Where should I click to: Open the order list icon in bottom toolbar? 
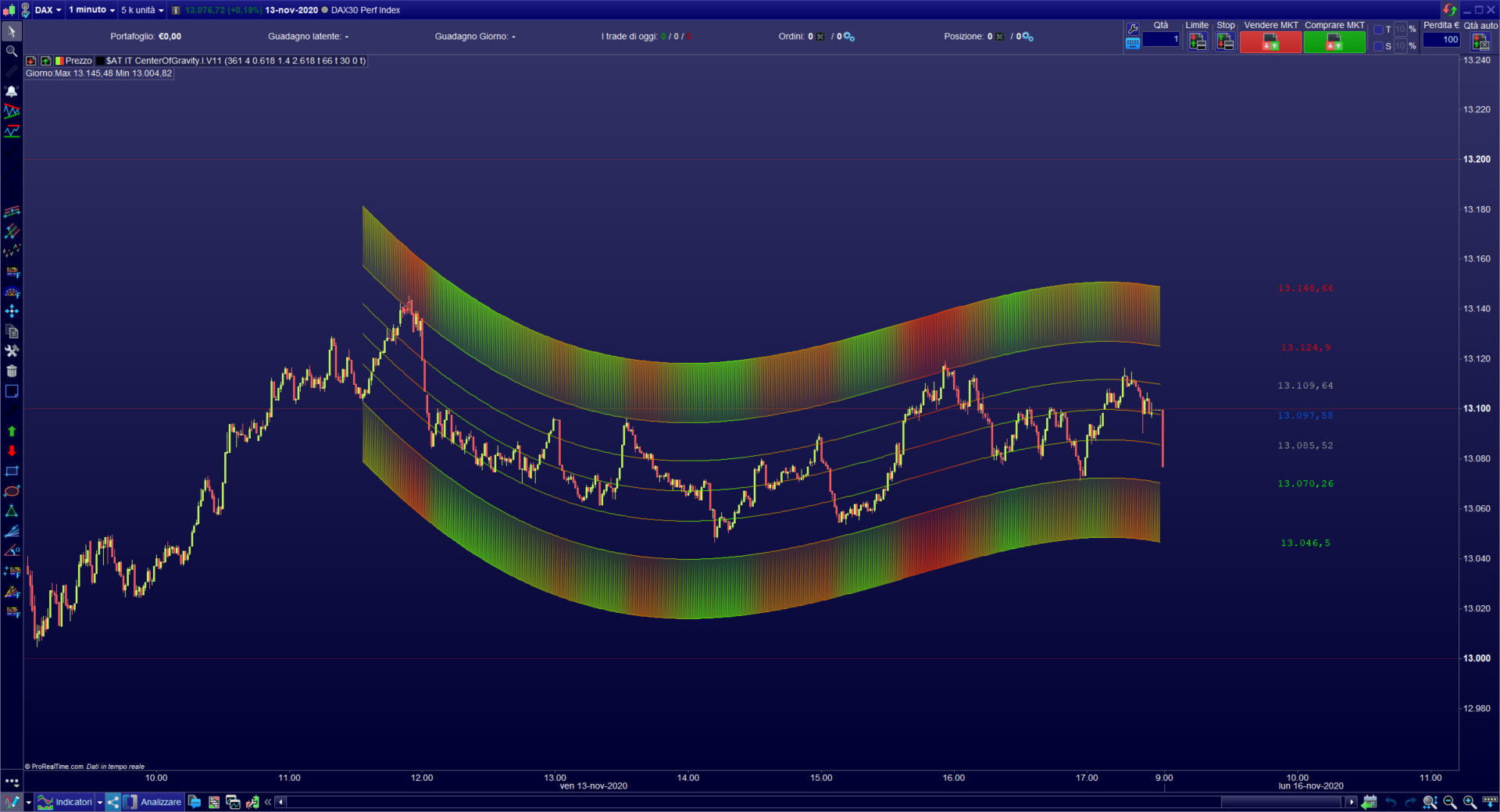click(x=213, y=802)
